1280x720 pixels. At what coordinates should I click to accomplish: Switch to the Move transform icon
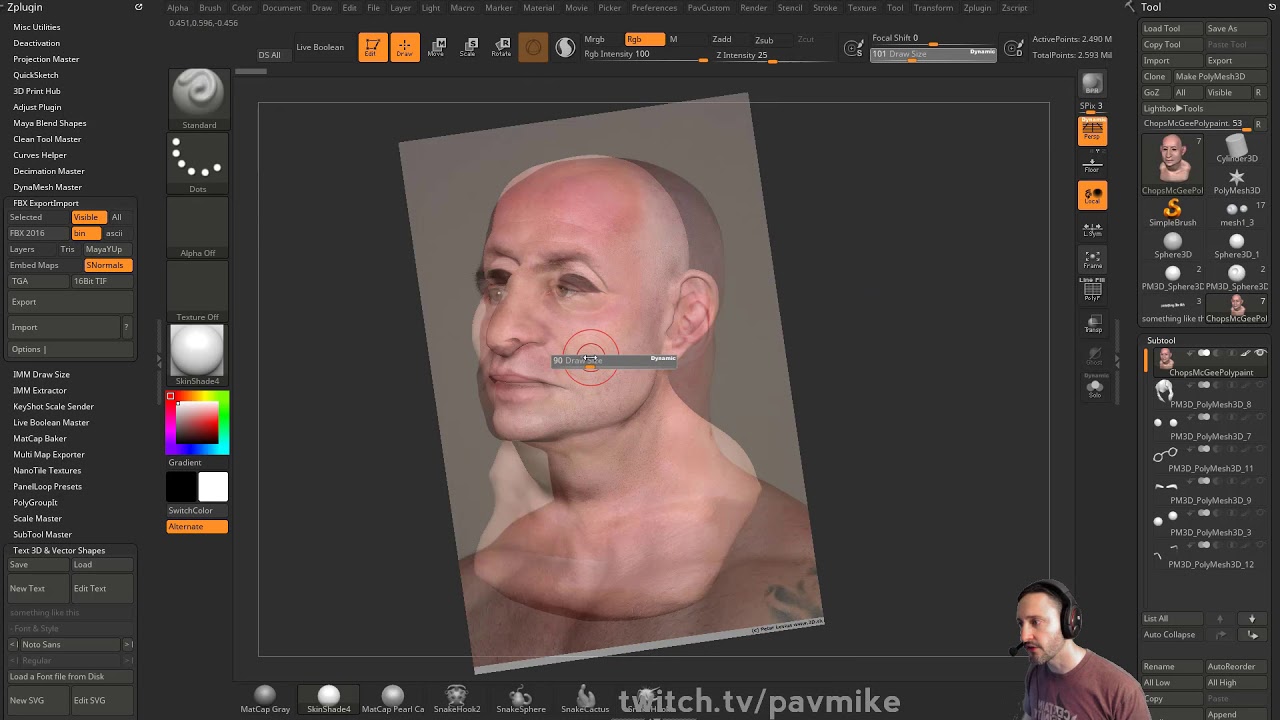click(x=436, y=47)
